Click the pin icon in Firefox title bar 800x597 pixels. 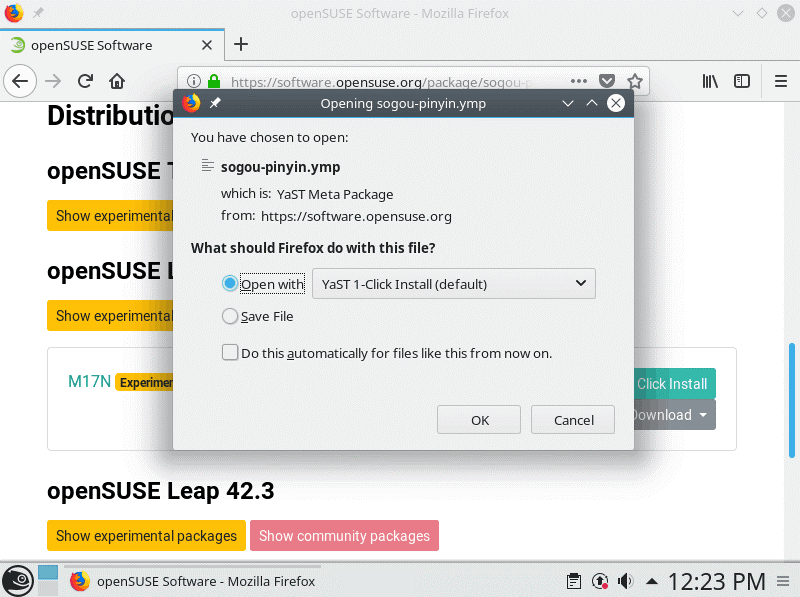pyautogui.click(x=38, y=13)
